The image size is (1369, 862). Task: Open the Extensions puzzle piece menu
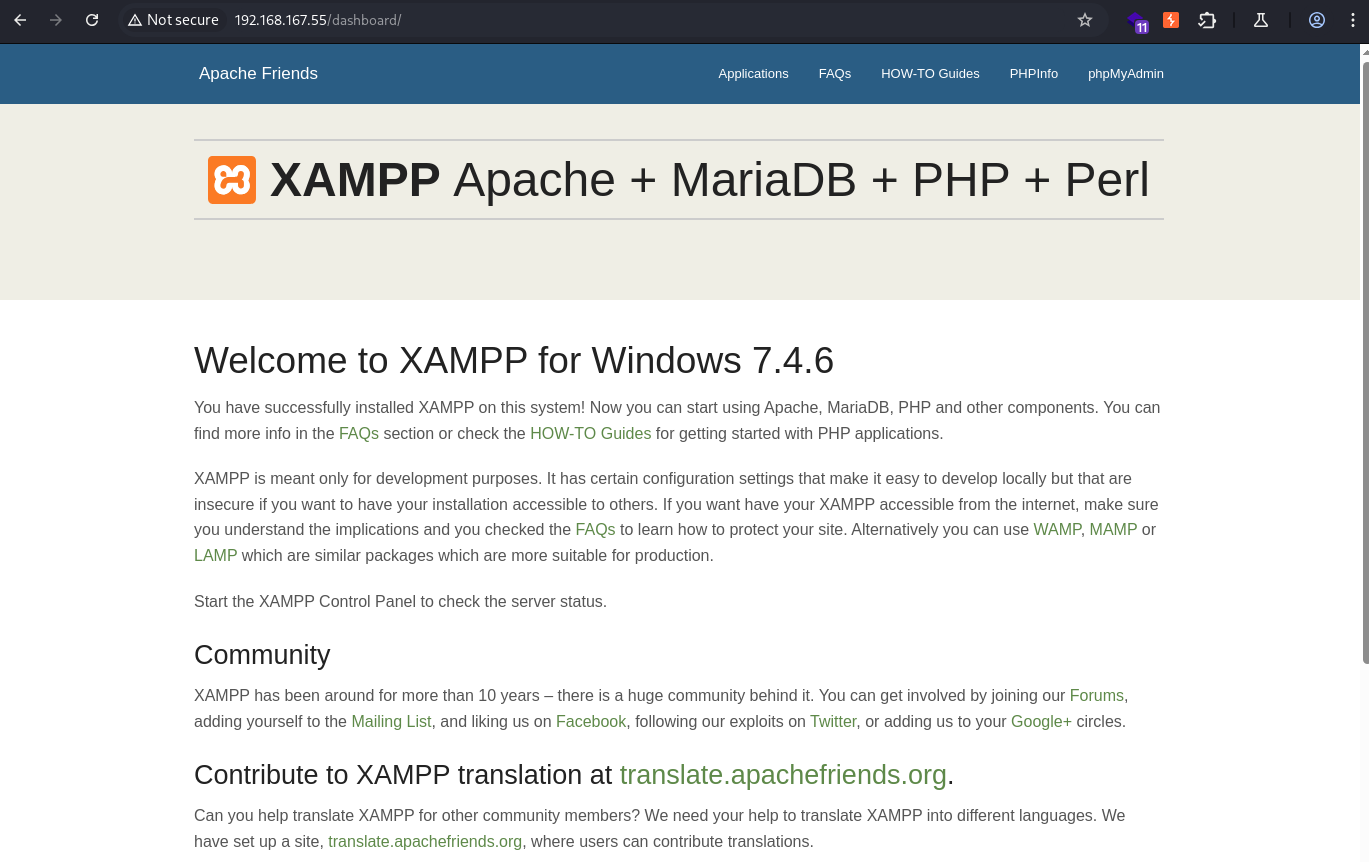coord(1207,20)
